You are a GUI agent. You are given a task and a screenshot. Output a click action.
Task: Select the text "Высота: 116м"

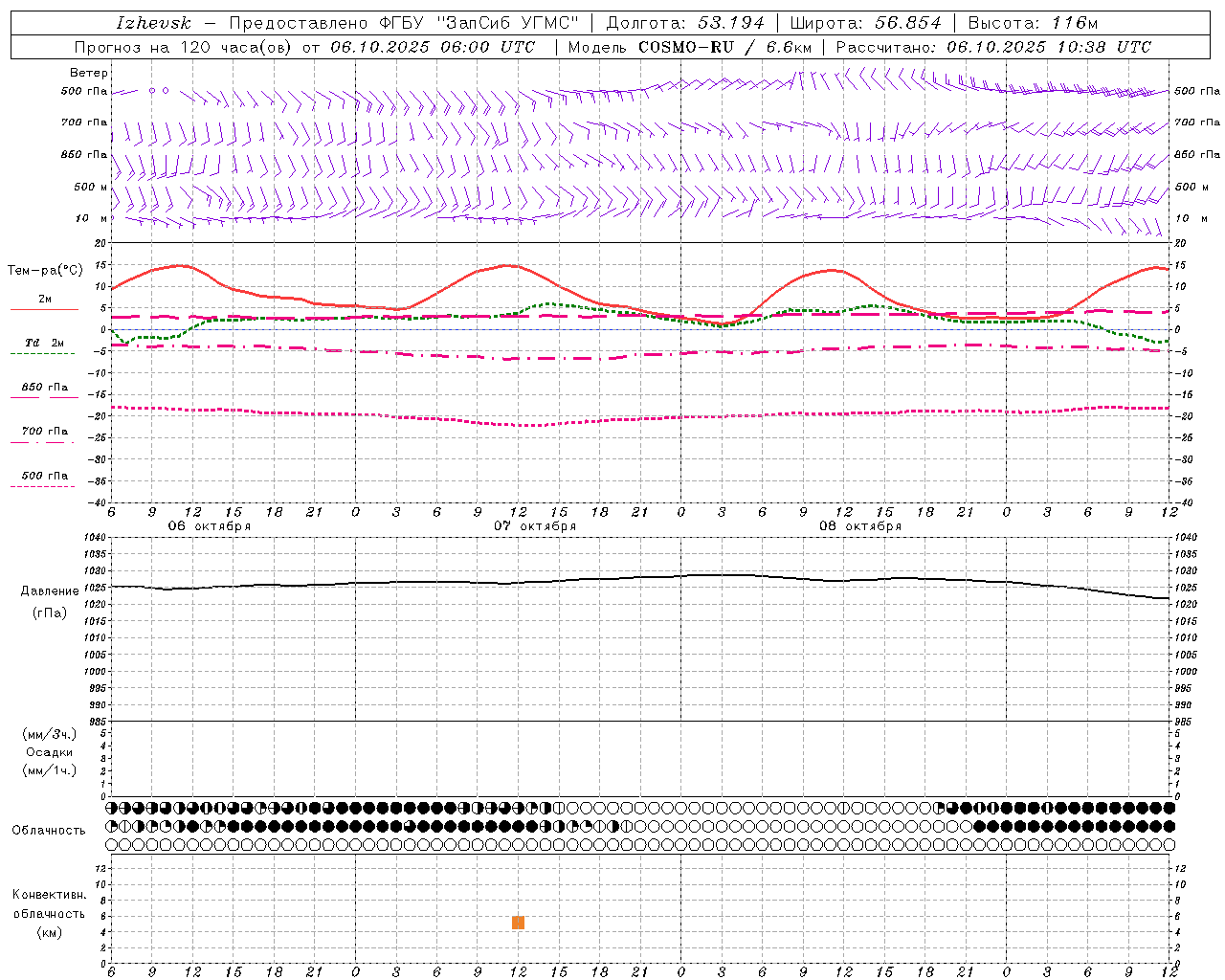(1034, 23)
